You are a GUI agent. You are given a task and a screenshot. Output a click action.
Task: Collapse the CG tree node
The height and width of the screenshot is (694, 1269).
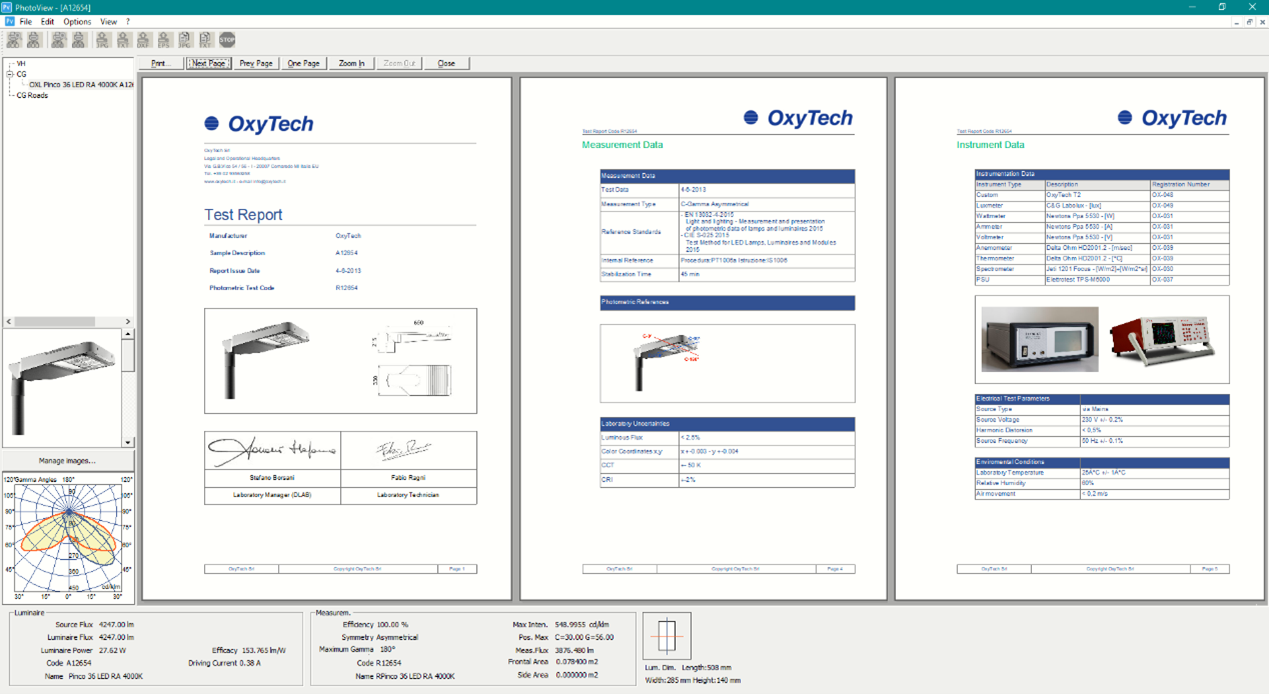pyautogui.click(x=9, y=74)
